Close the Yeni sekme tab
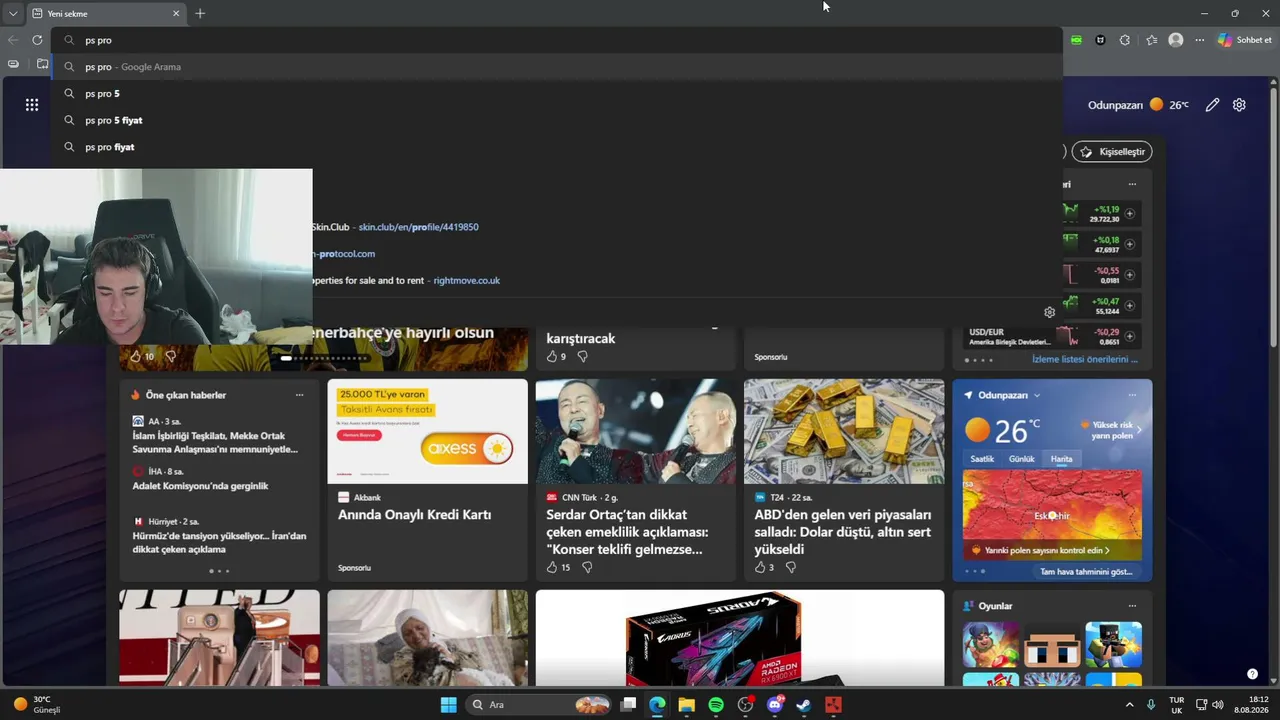 176,13
